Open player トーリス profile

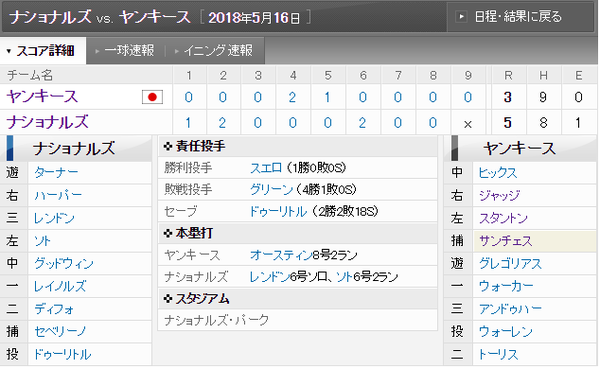pyautogui.click(x=498, y=354)
